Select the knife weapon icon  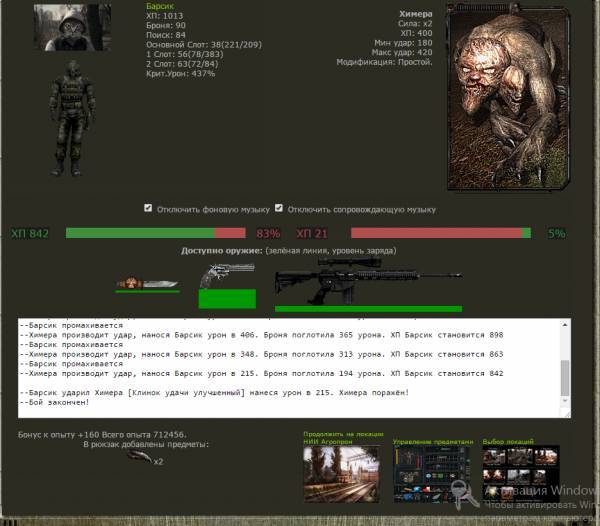tap(146, 283)
